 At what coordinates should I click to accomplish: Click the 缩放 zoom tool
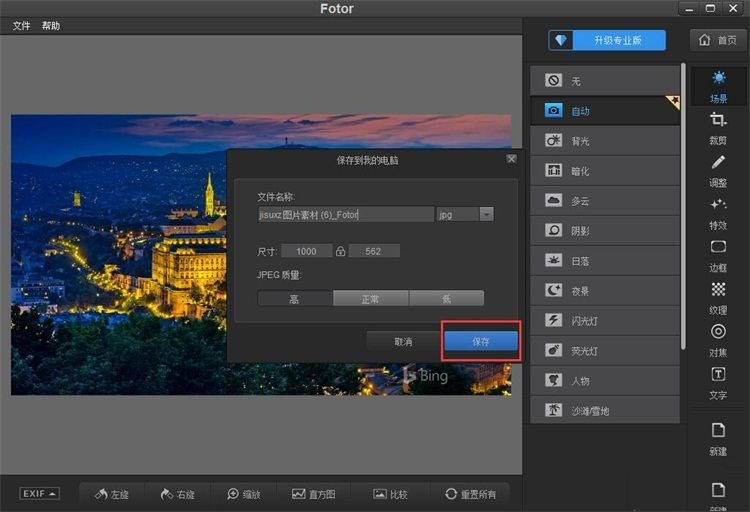tap(243, 494)
